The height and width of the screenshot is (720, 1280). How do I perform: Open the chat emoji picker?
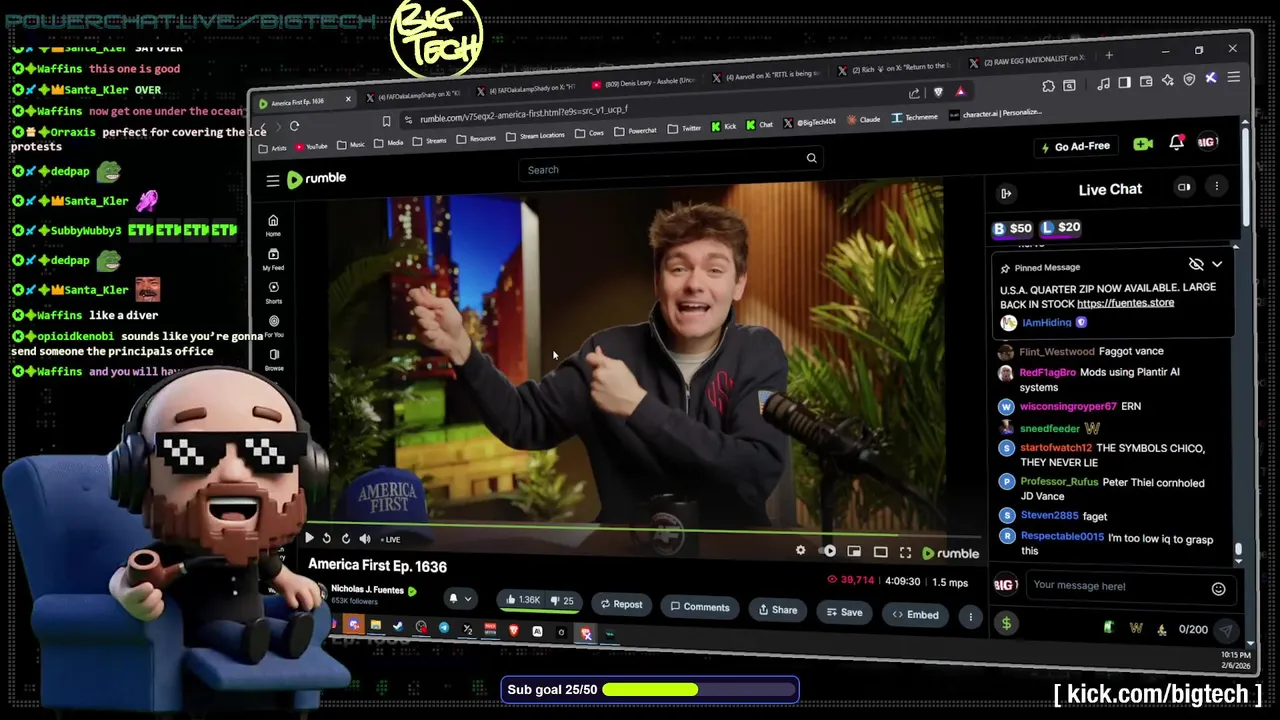(x=1218, y=589)
